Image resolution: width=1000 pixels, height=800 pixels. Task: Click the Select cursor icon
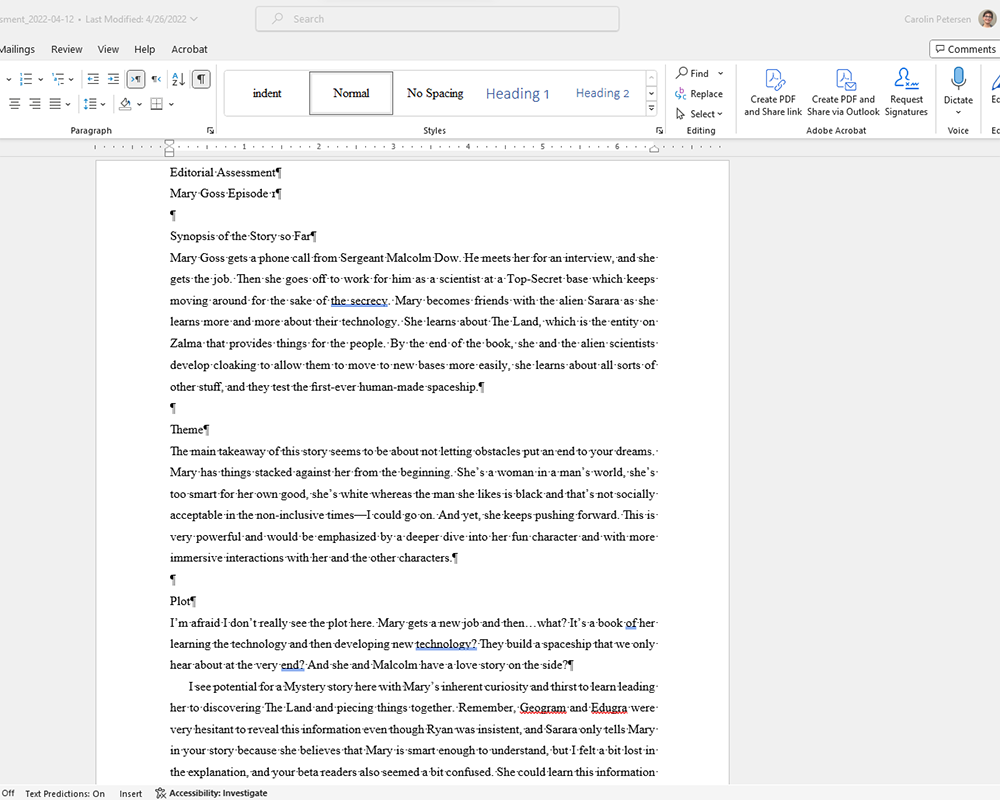(680, 114)
